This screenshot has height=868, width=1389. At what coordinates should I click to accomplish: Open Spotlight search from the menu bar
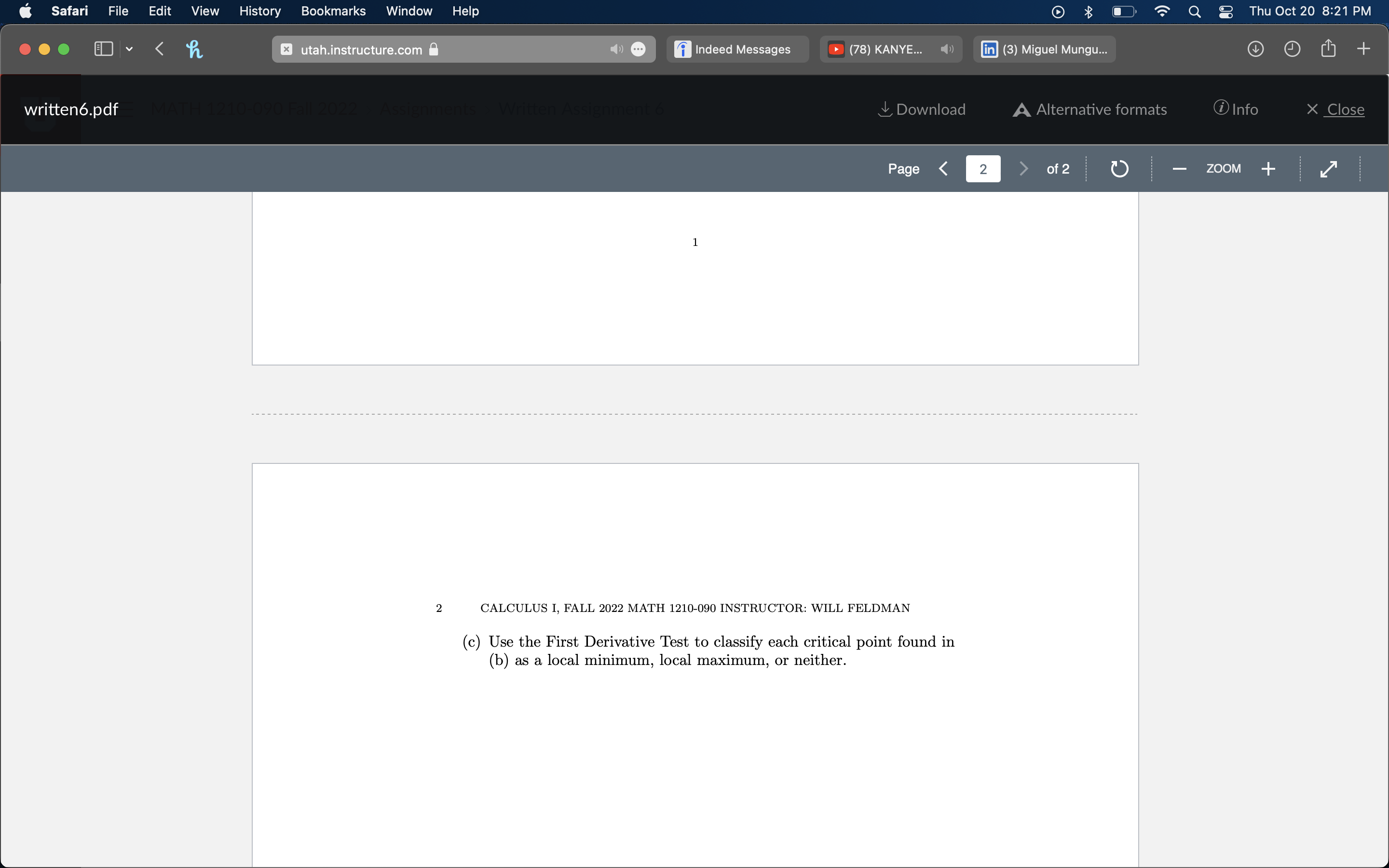pos(1195,11)
